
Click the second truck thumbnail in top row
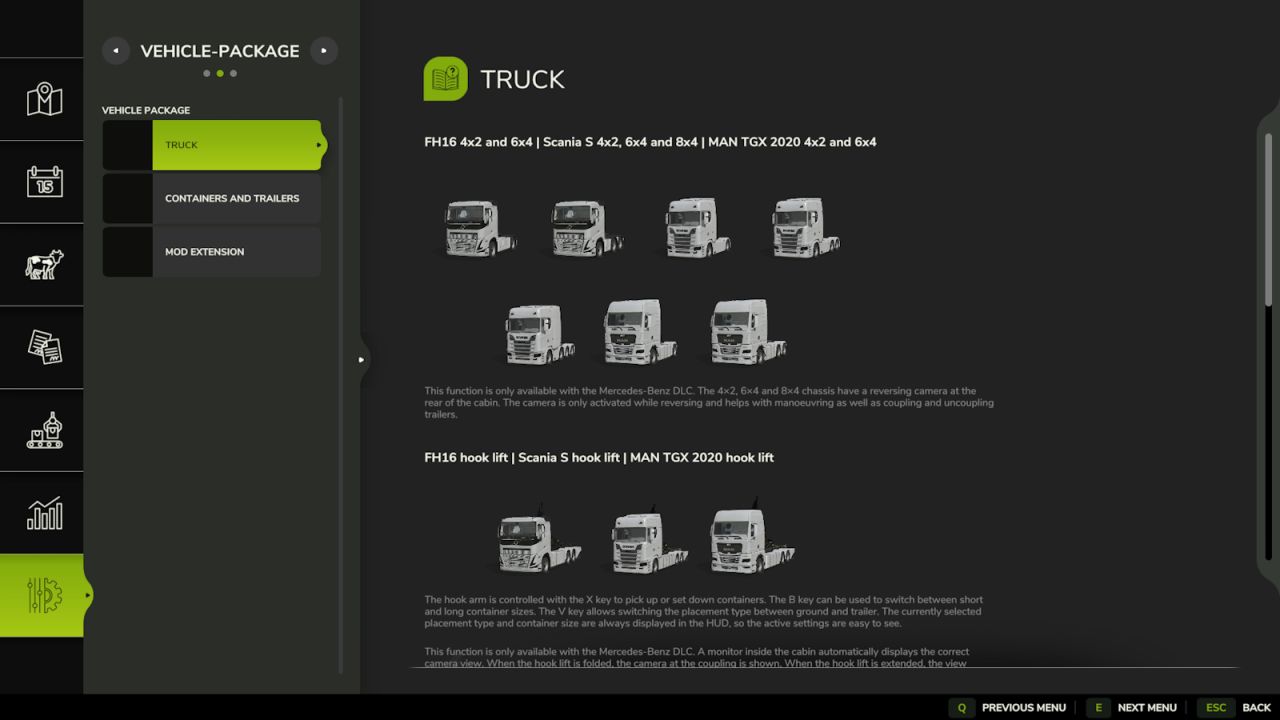(x=588, y=228)
